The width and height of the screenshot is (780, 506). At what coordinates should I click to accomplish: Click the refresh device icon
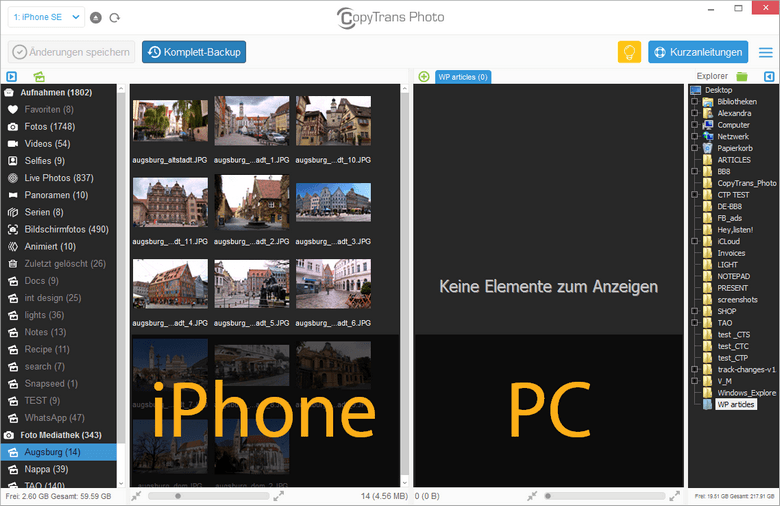[115, 18]
